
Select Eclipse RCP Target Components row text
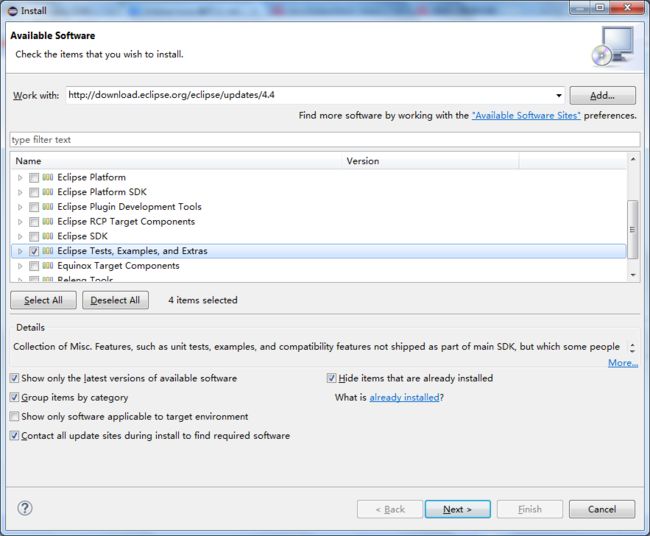coord(126,221)
